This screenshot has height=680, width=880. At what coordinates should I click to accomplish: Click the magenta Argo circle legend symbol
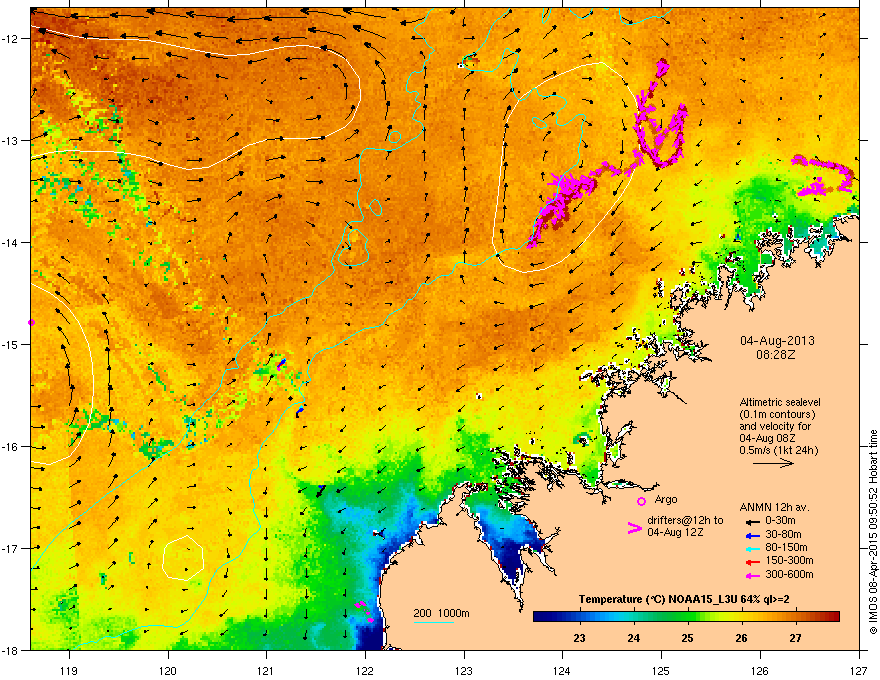(x=641, y=501)
